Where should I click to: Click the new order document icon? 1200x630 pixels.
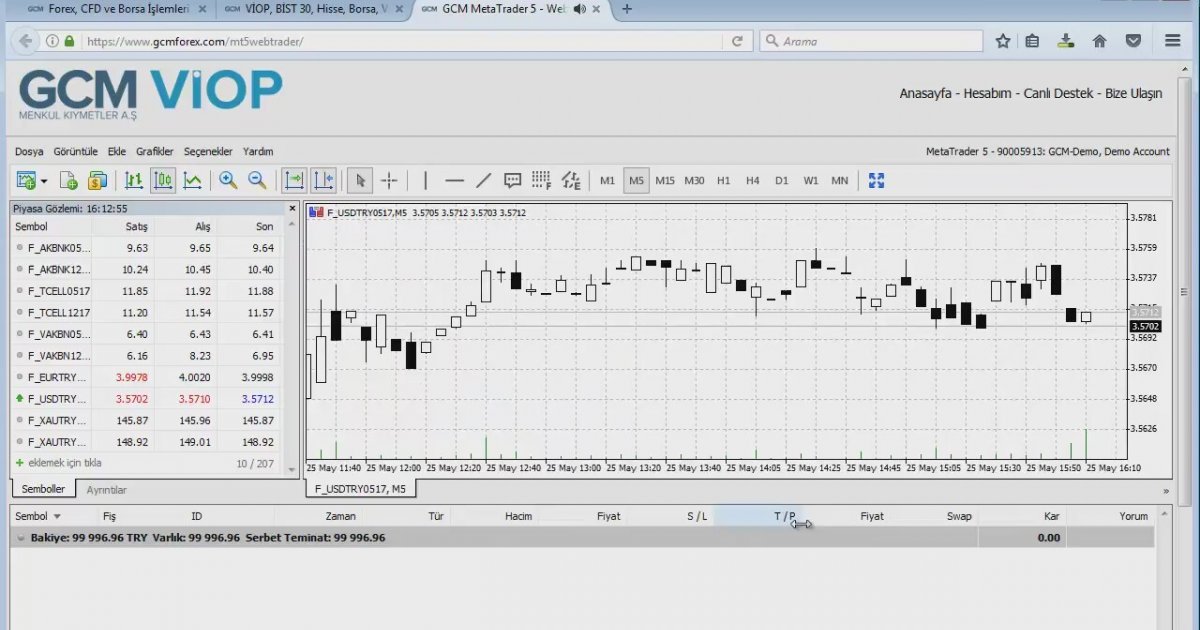[68, 181]
